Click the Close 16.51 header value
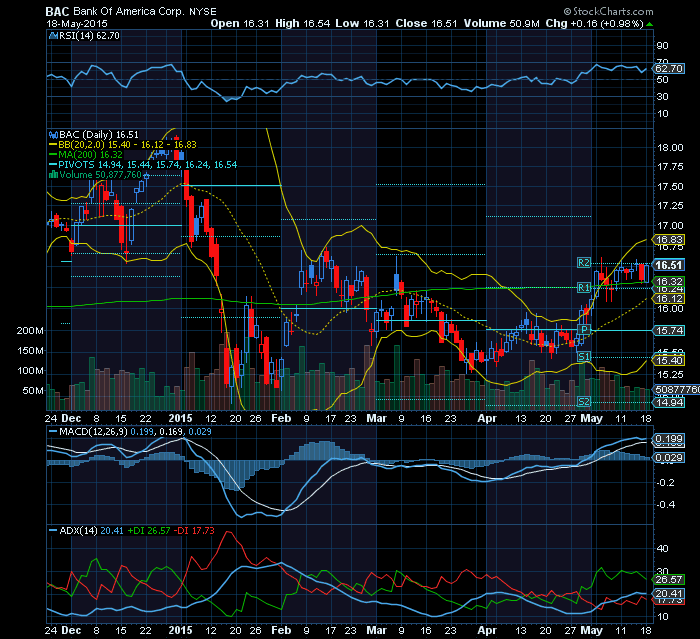 [426, 24]
